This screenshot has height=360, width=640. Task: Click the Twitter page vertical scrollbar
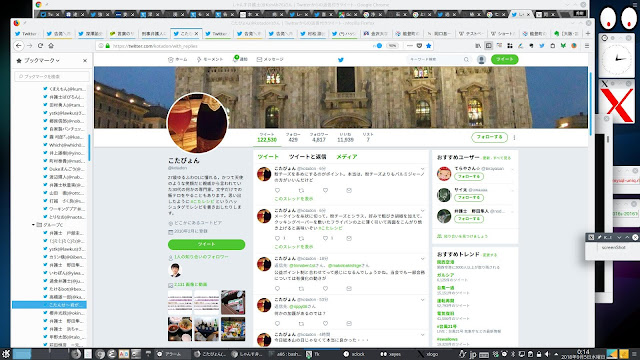tap(590, 104)
